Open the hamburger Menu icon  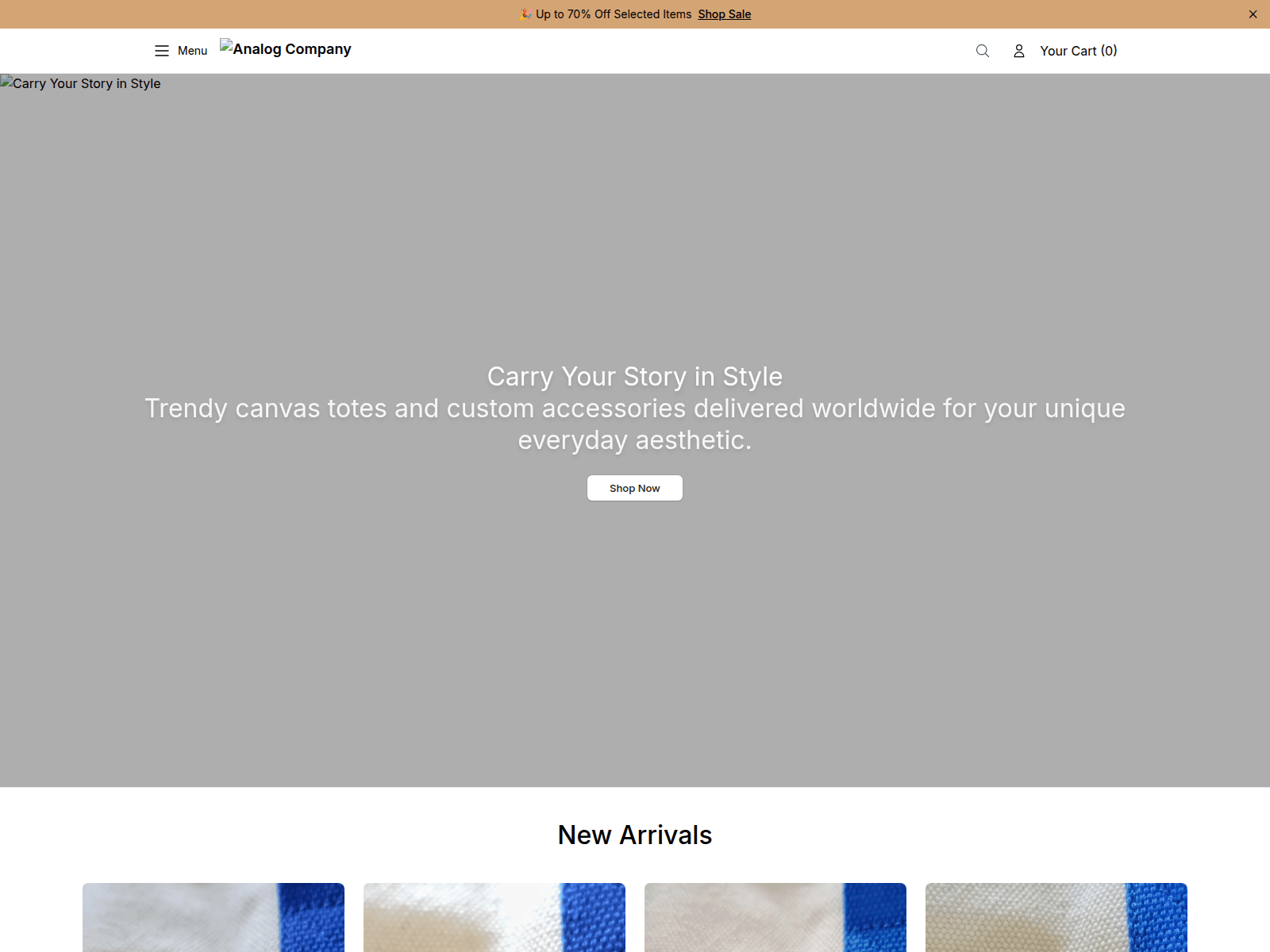click(162, 51)
